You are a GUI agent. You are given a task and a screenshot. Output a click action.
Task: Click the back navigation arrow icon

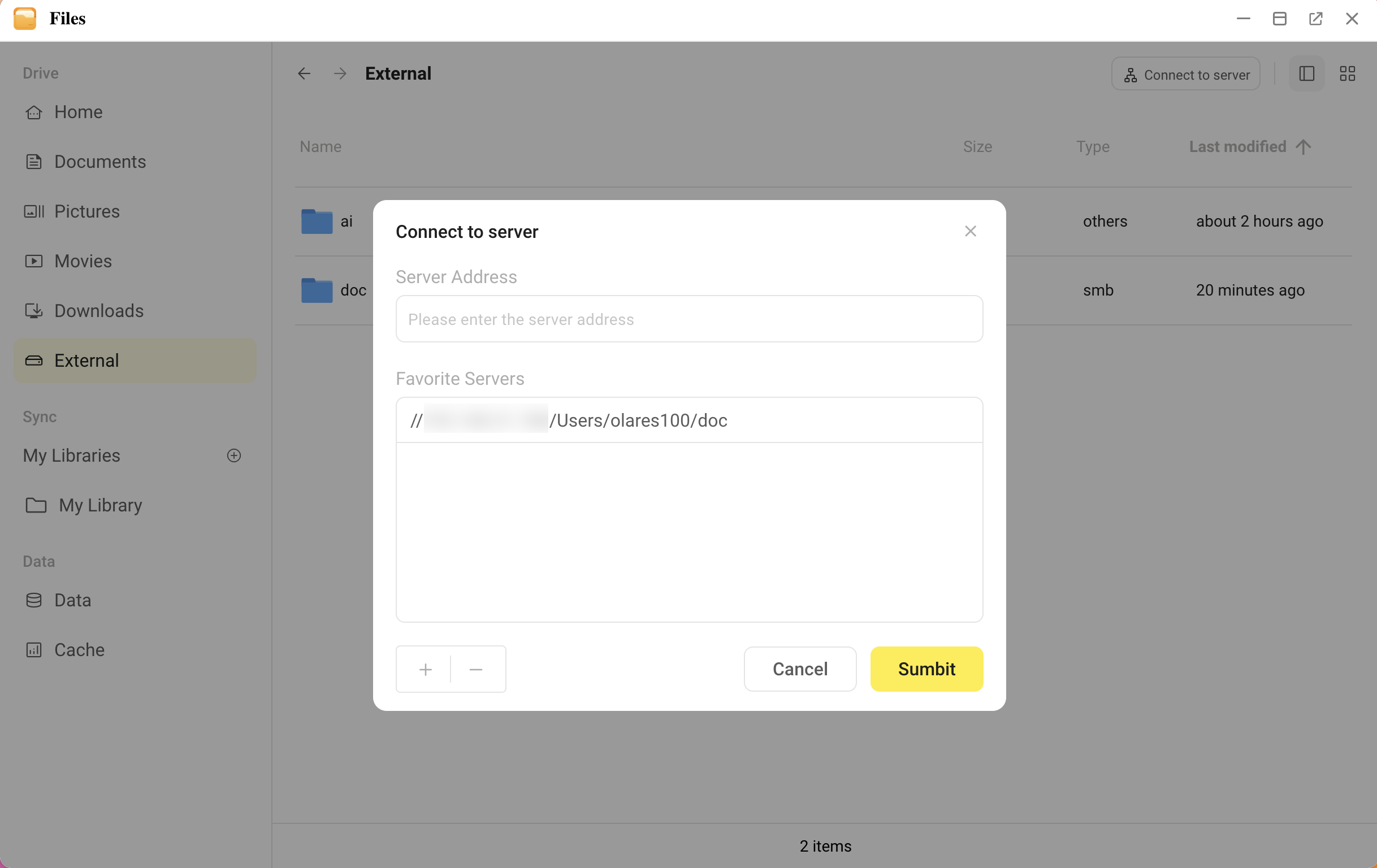click(303, 73)
